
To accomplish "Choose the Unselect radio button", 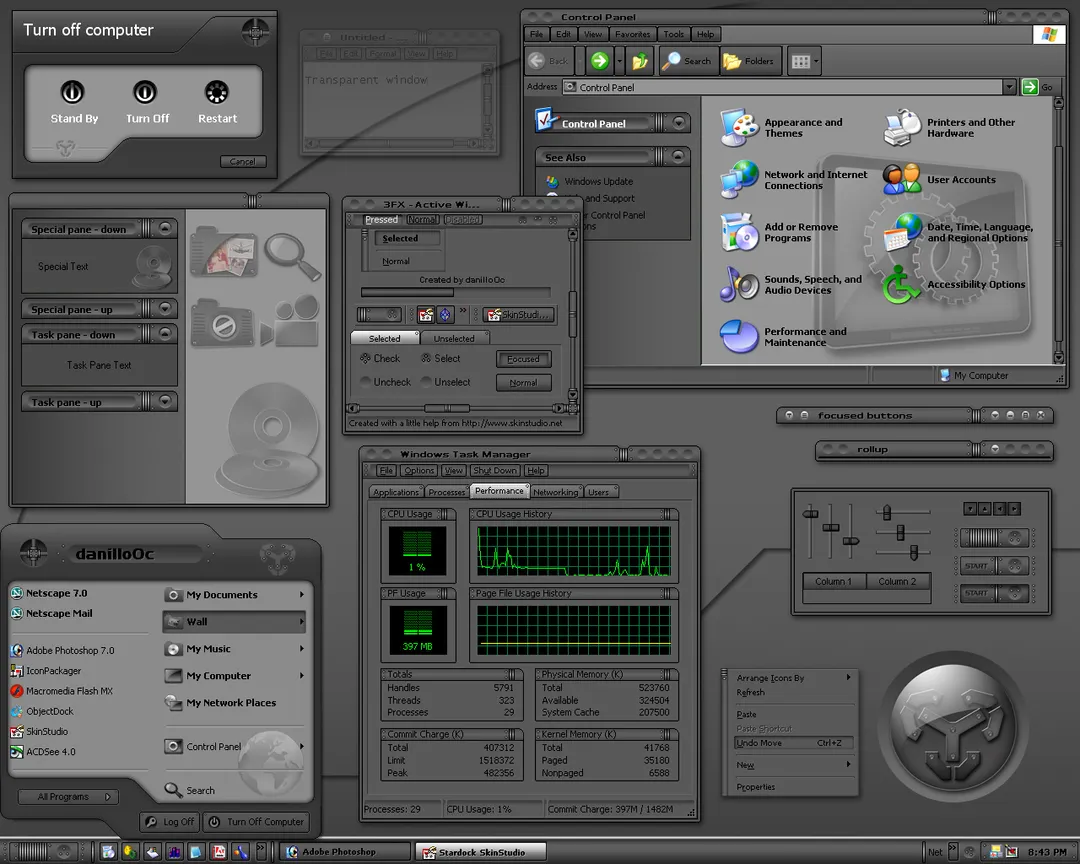I will 426,382.
